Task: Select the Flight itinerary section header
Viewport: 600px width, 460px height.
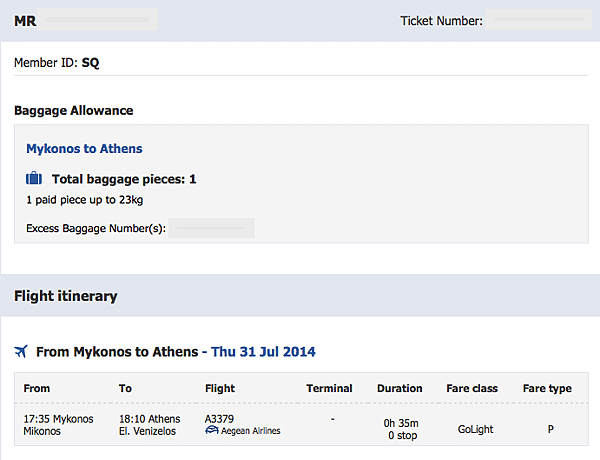Action: [66, 296]
